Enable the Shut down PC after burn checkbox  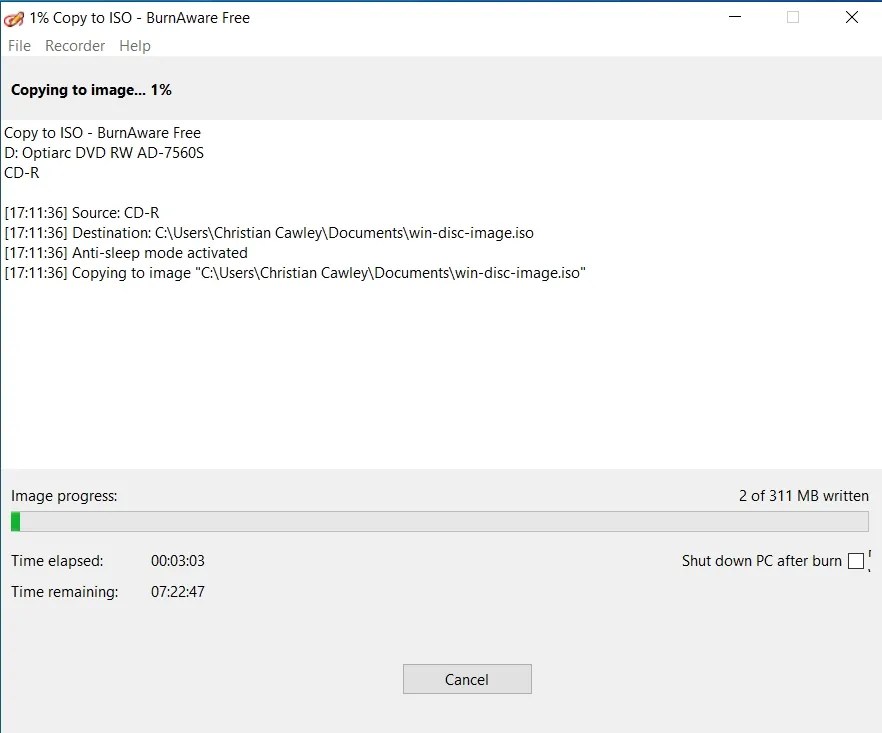point(855,561)
